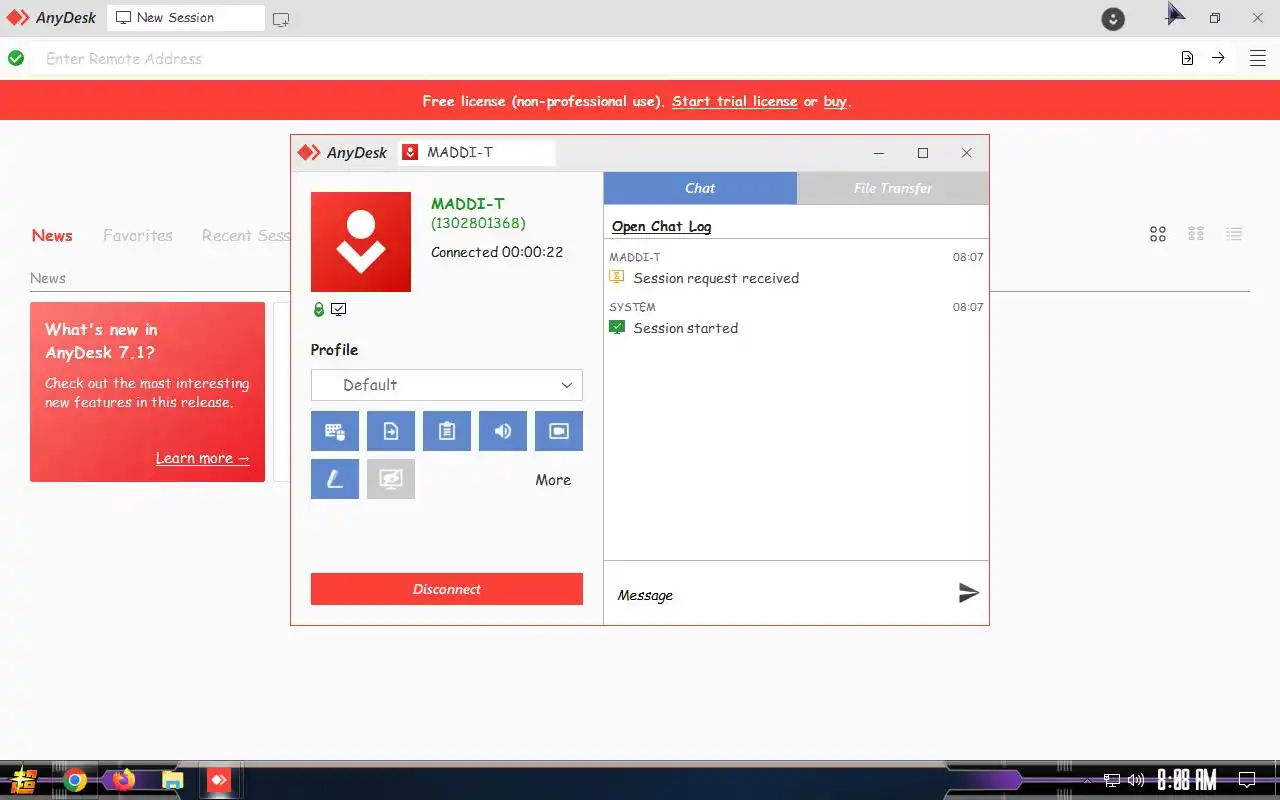Click the green connection status check icon

click(x=16, y=58)
